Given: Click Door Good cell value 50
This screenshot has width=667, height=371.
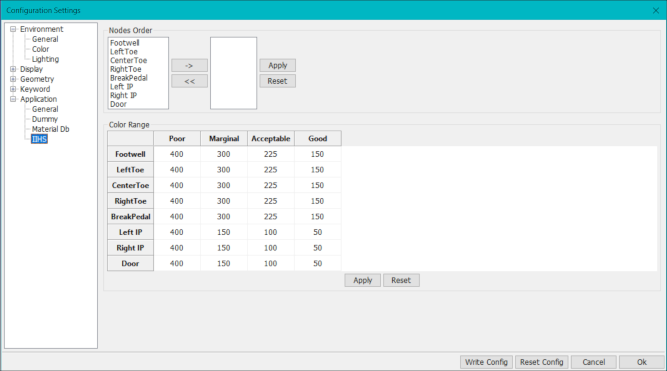Looking at the screenshot, I should pos(318,263).
